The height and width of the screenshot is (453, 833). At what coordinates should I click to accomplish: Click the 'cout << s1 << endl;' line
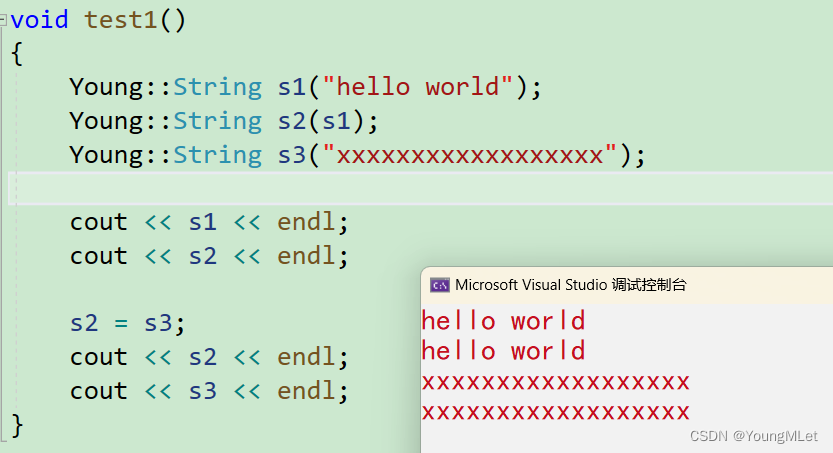(209, 222)
